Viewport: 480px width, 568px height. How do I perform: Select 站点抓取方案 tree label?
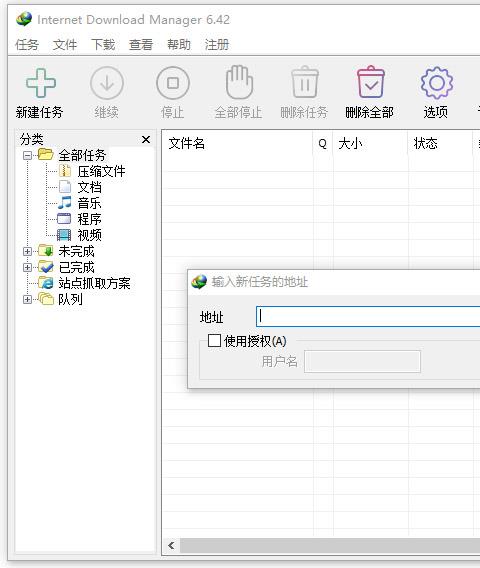(x=94, y=283)
